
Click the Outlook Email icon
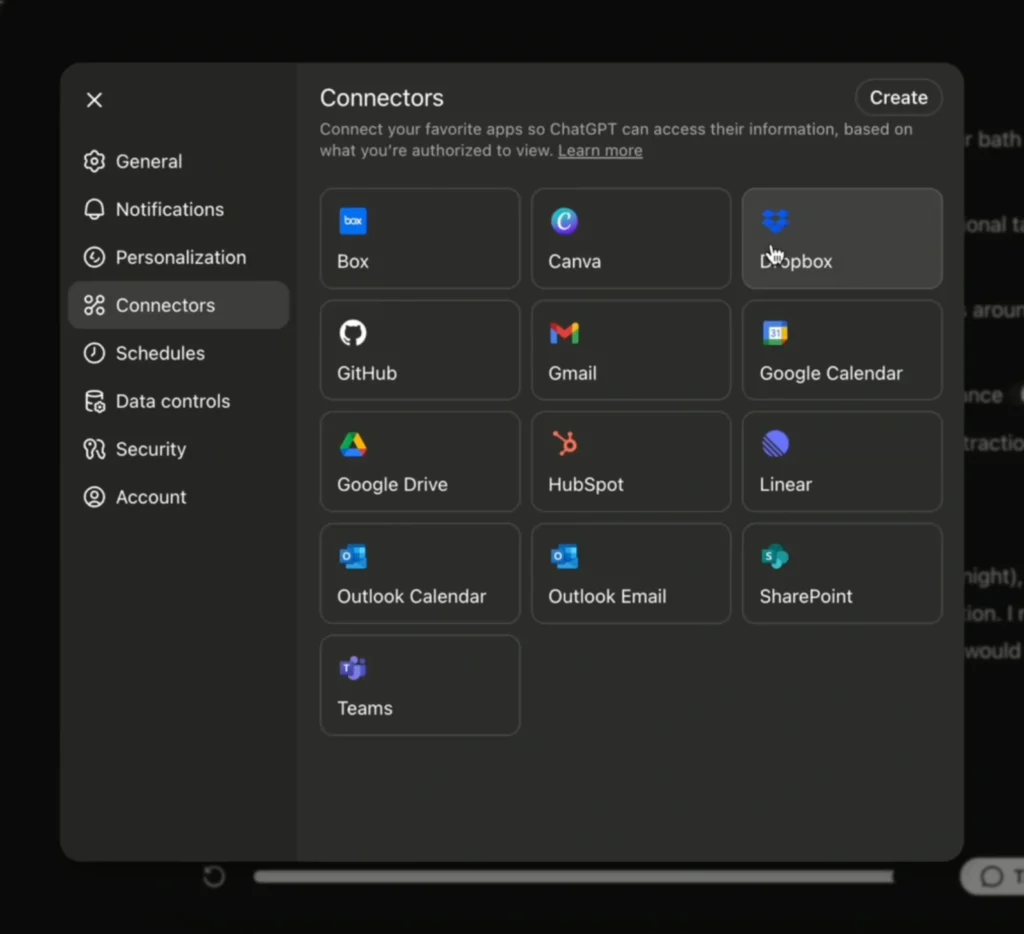pyautogui.click(x=564, y=556)
